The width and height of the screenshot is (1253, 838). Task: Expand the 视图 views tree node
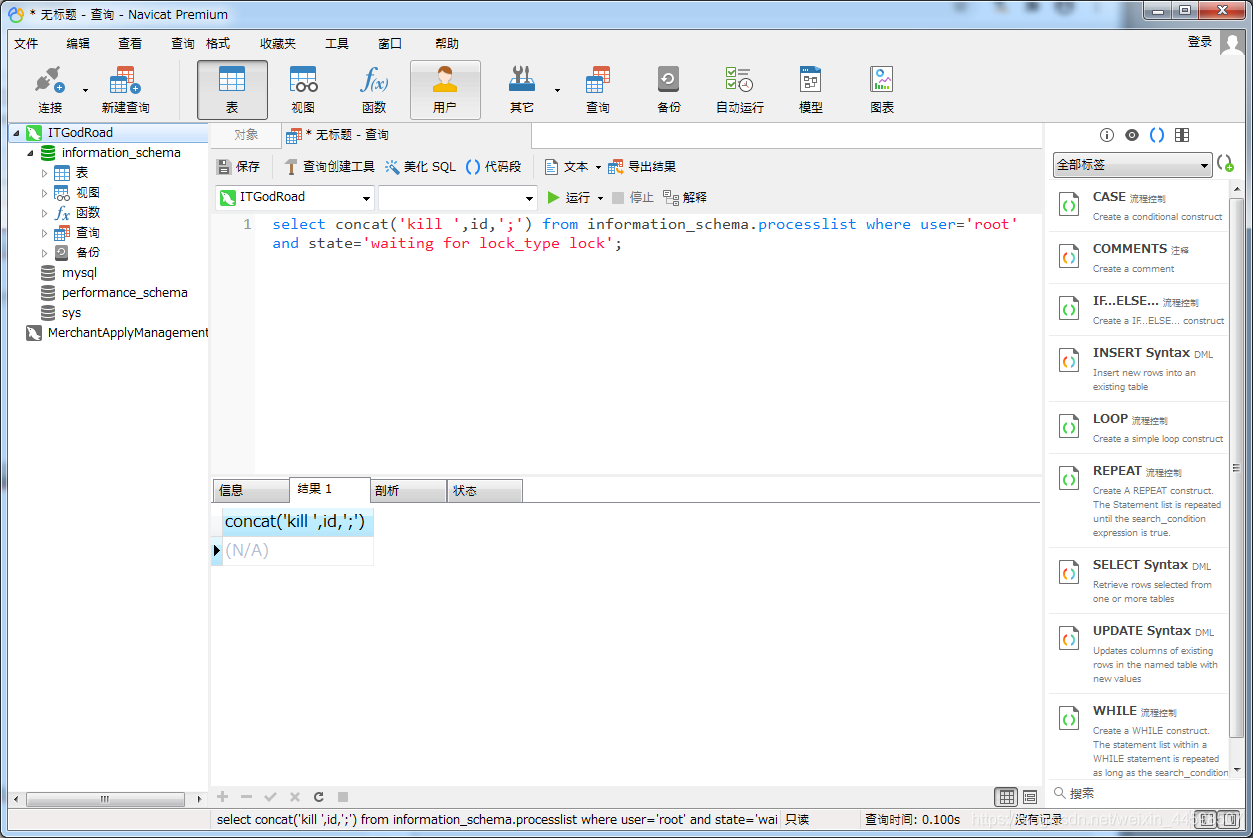(x=44, y=193)
